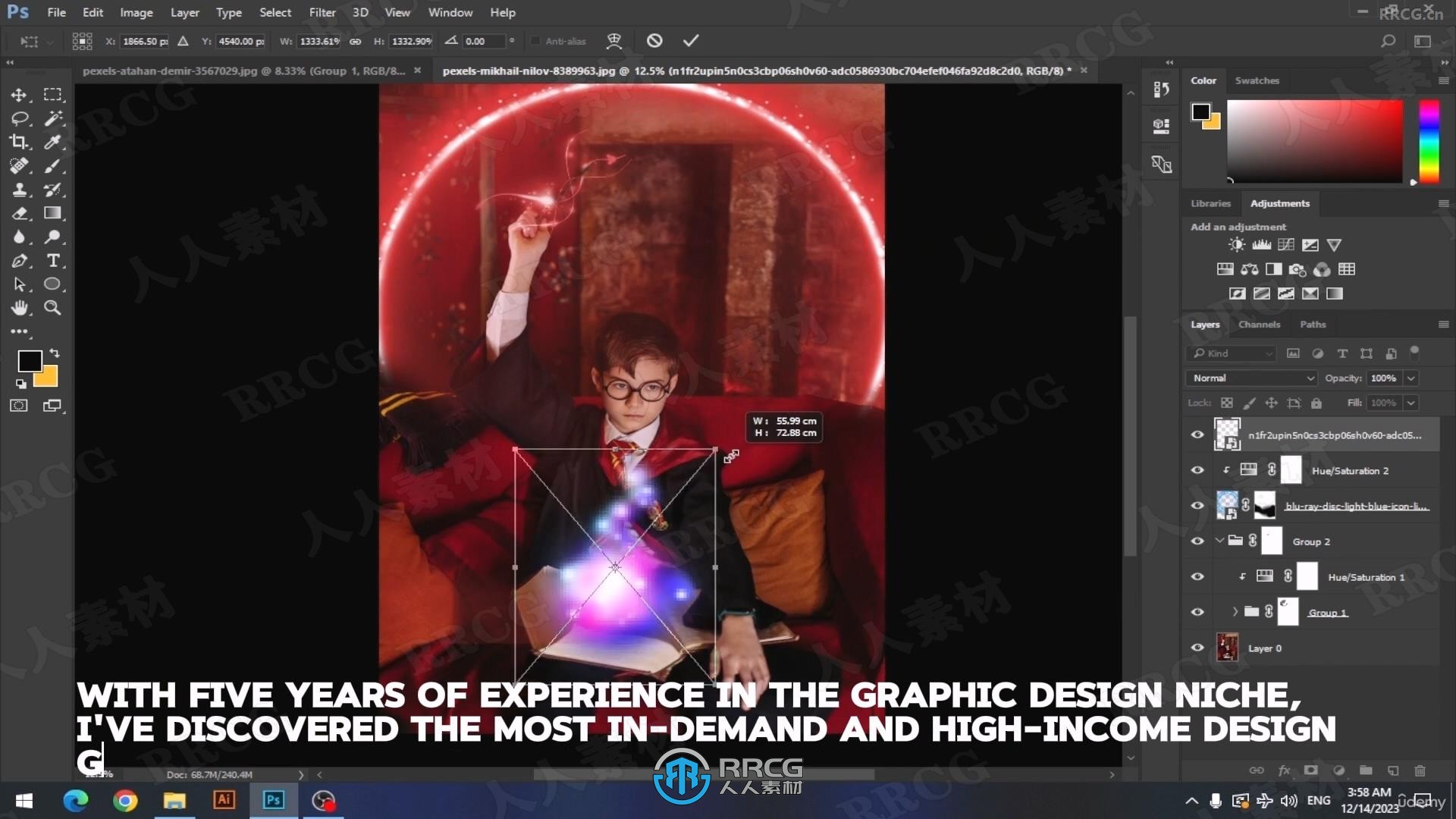Toggle visibility of Group 2

pyautogui.click(x=1197, y=541)
